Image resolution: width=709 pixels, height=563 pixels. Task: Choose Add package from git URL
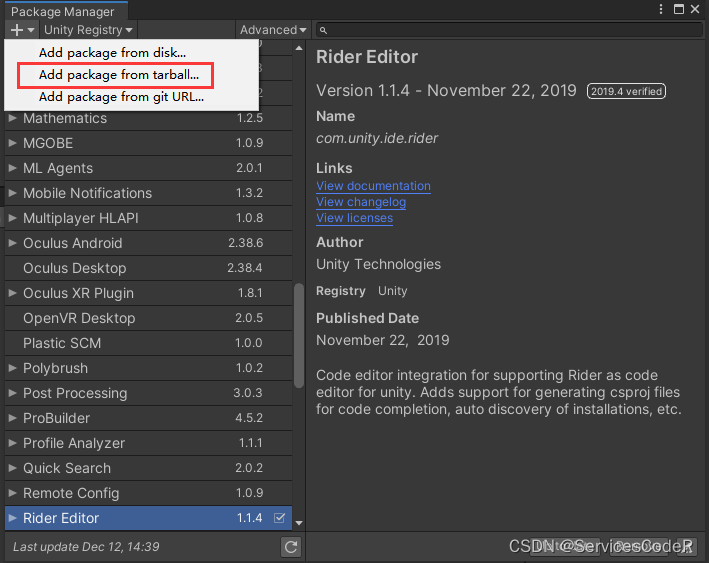coord(121,97)
